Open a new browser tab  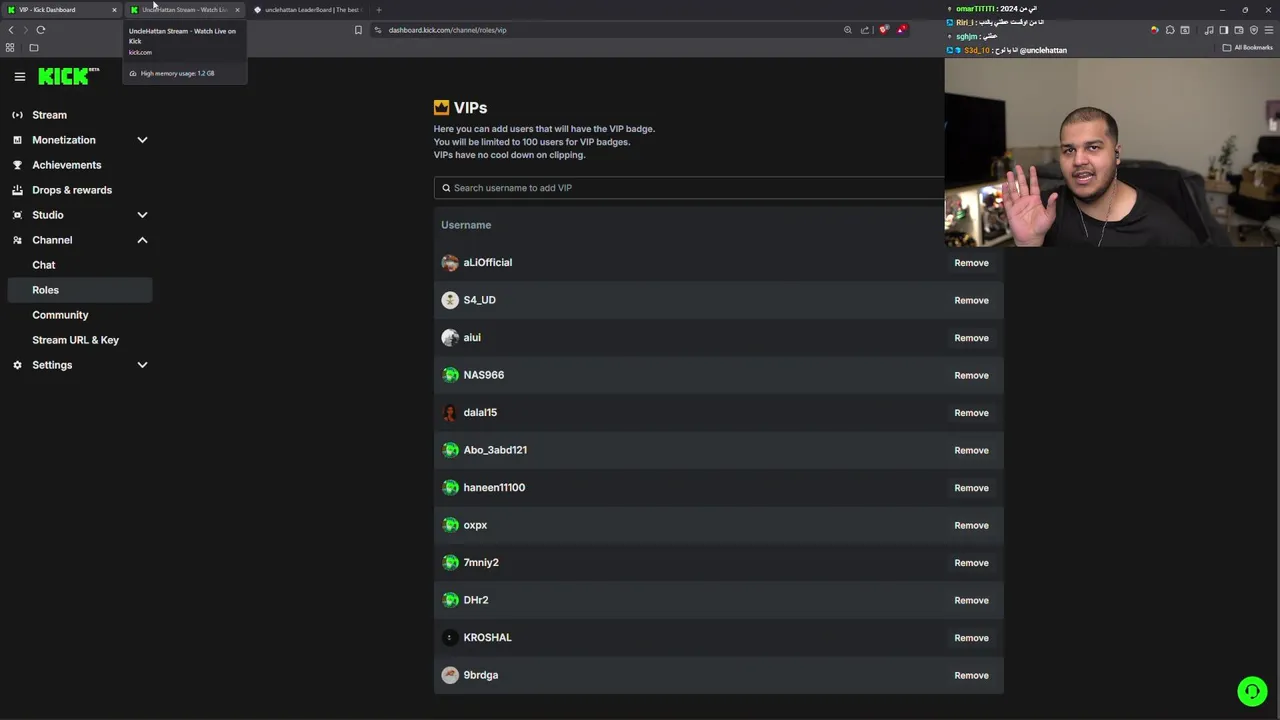(x=379, y=10)
